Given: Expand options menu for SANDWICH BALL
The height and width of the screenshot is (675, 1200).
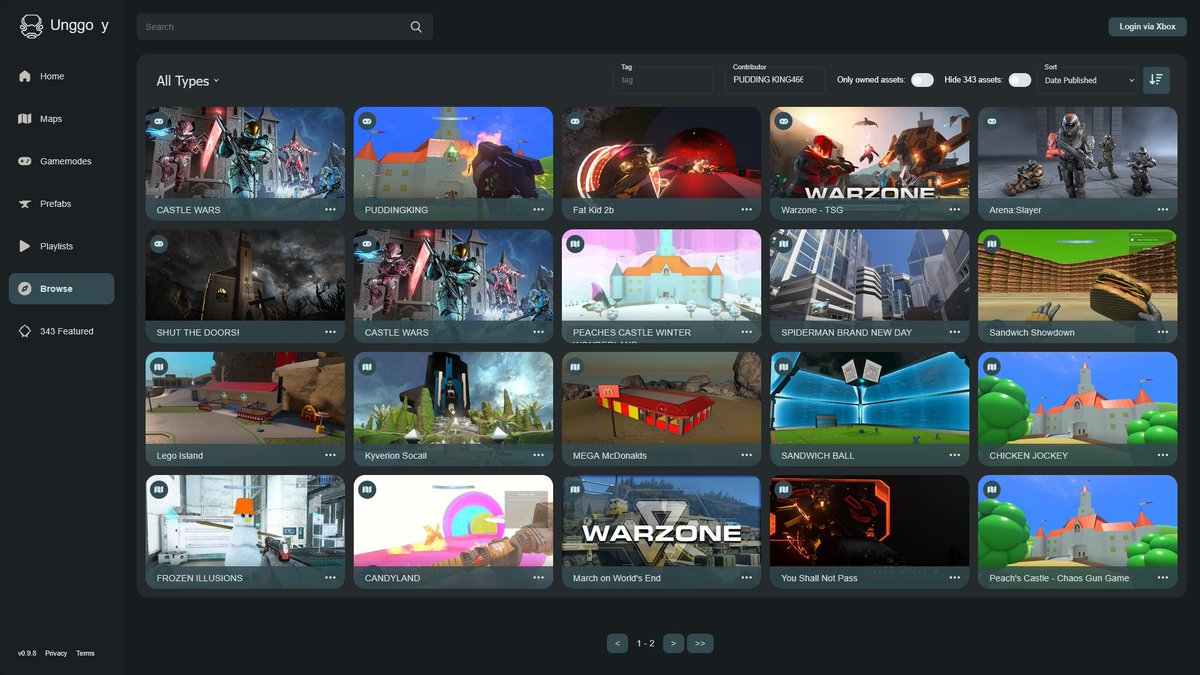Looking at the screenshot, I should click(x=954, y=455).
